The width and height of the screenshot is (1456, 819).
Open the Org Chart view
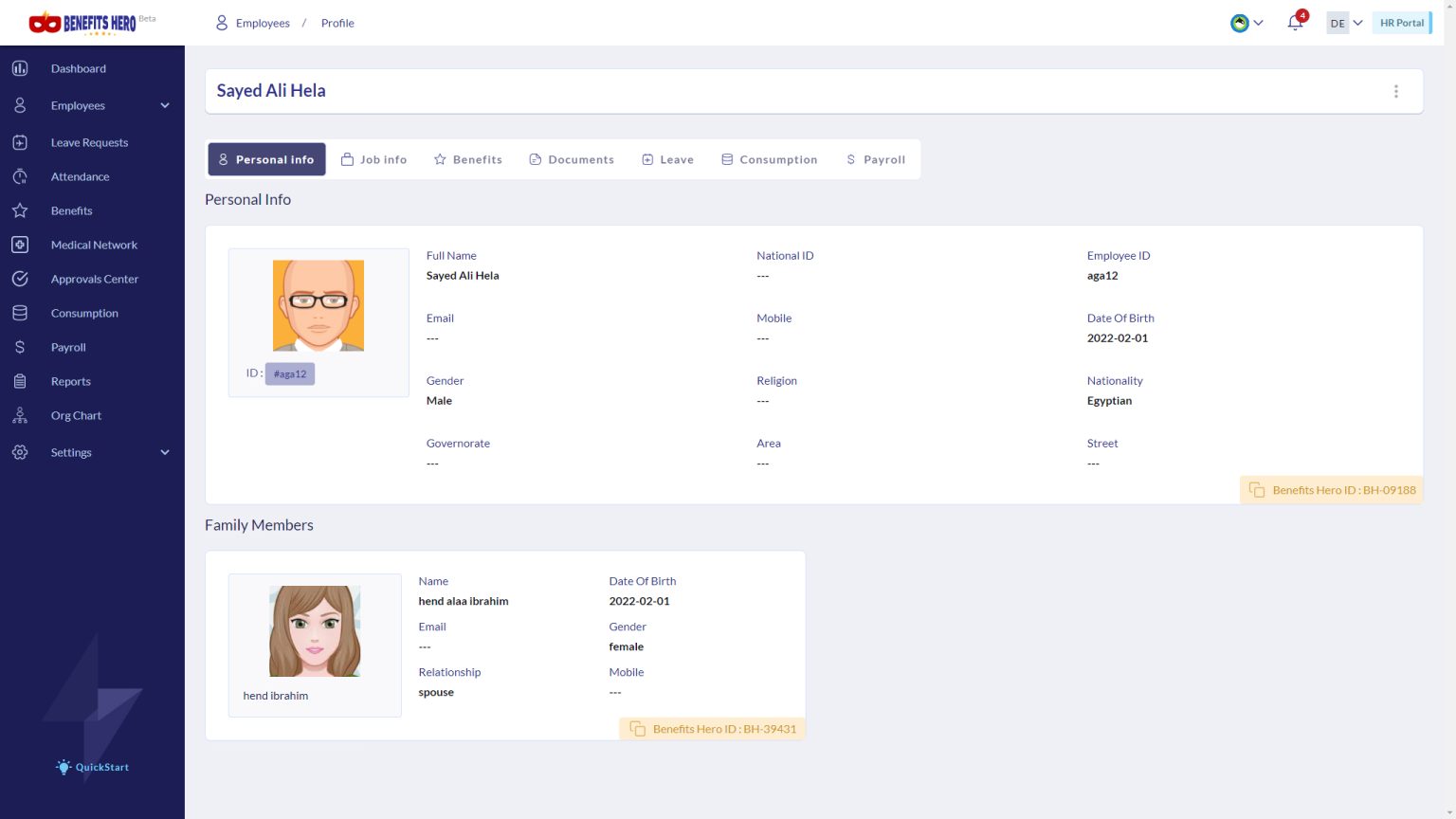(x=76, y=415)
